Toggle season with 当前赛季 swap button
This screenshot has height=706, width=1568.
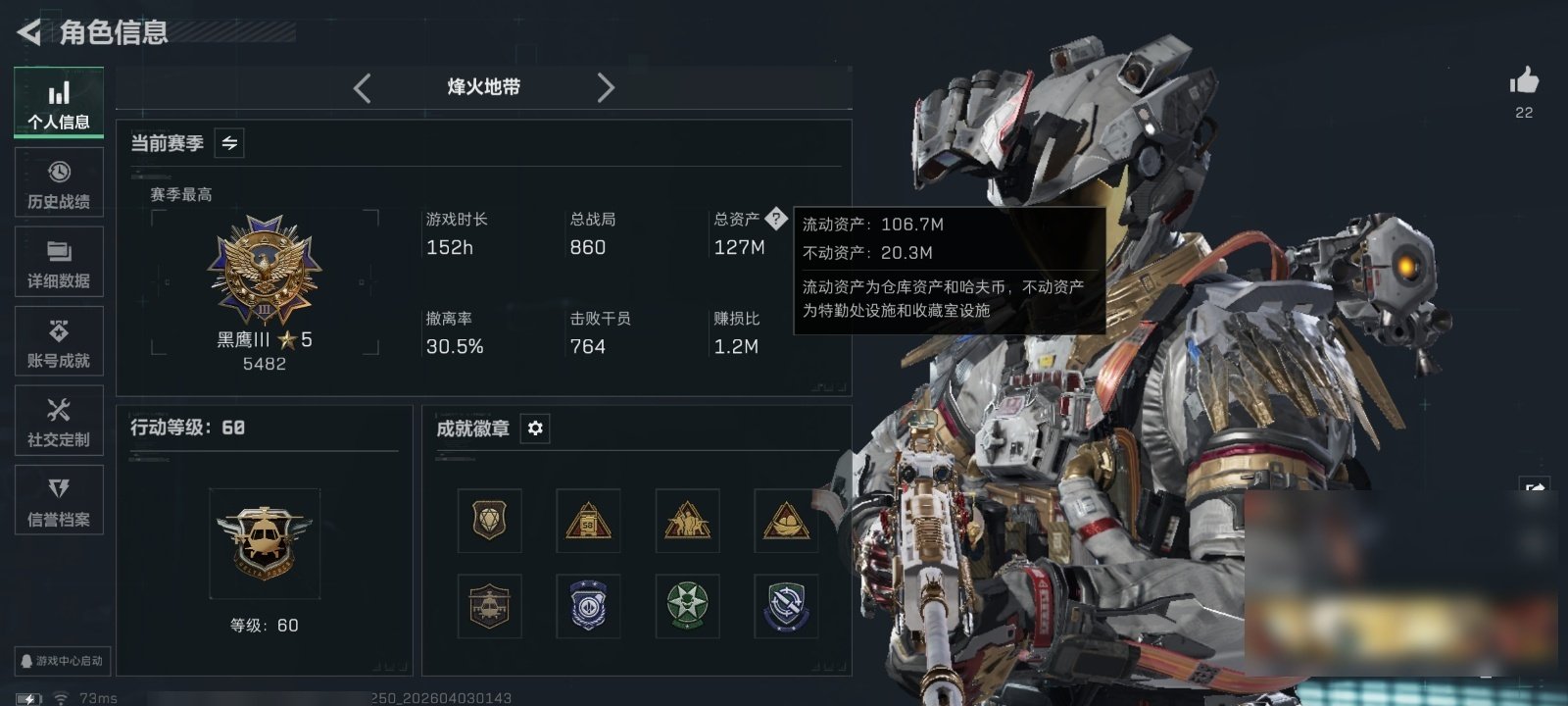click(x=229, y=143)
